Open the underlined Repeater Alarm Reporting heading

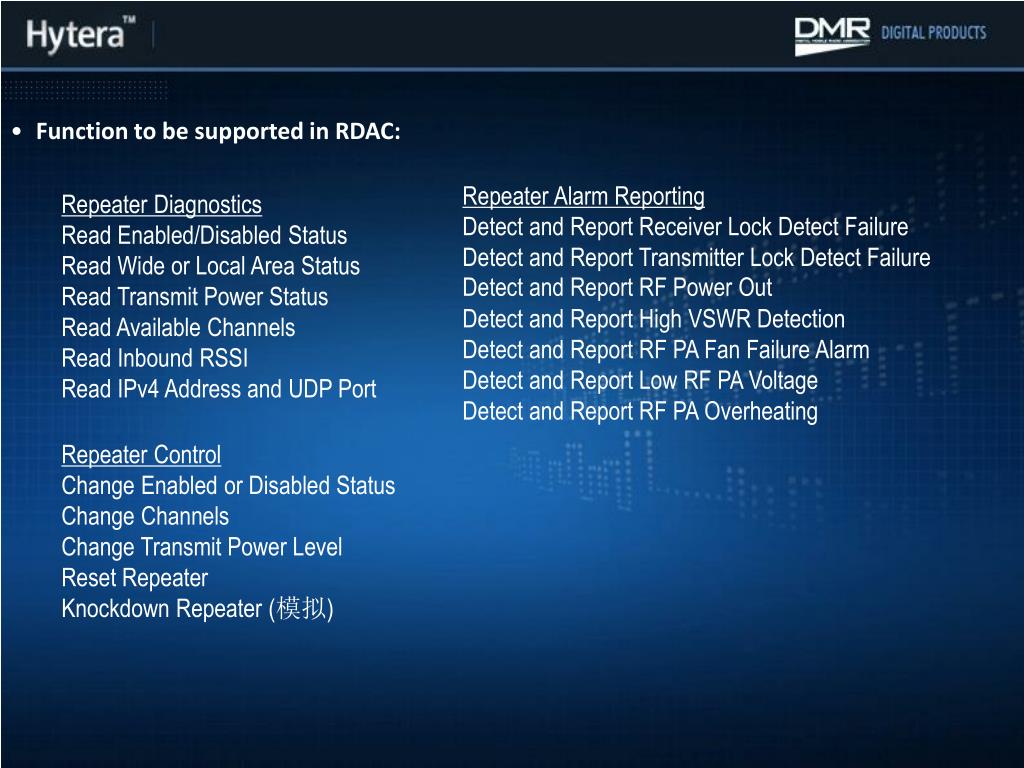(x=583, y=196)
